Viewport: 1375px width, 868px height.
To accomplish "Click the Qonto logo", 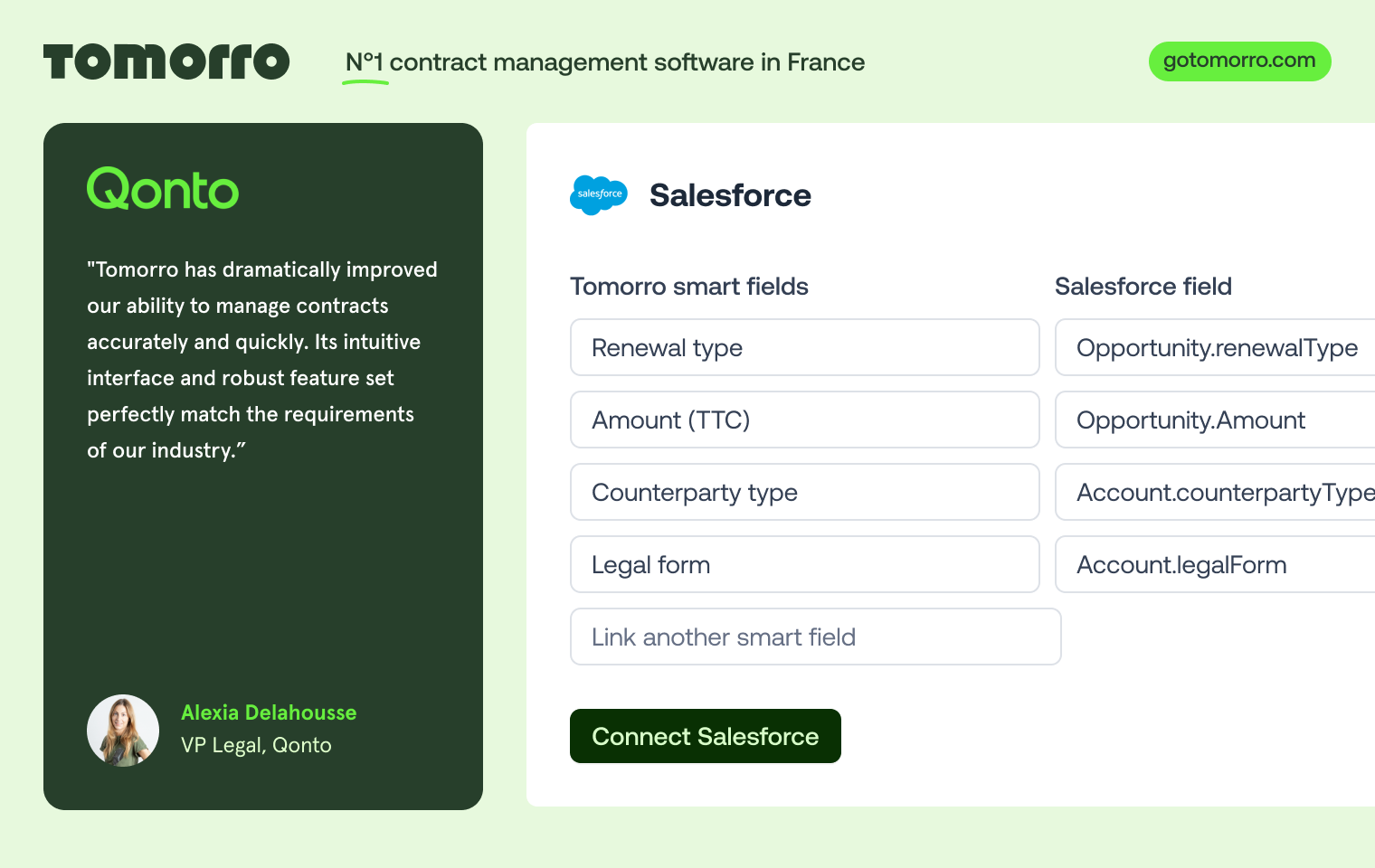I will click(163, 189).
